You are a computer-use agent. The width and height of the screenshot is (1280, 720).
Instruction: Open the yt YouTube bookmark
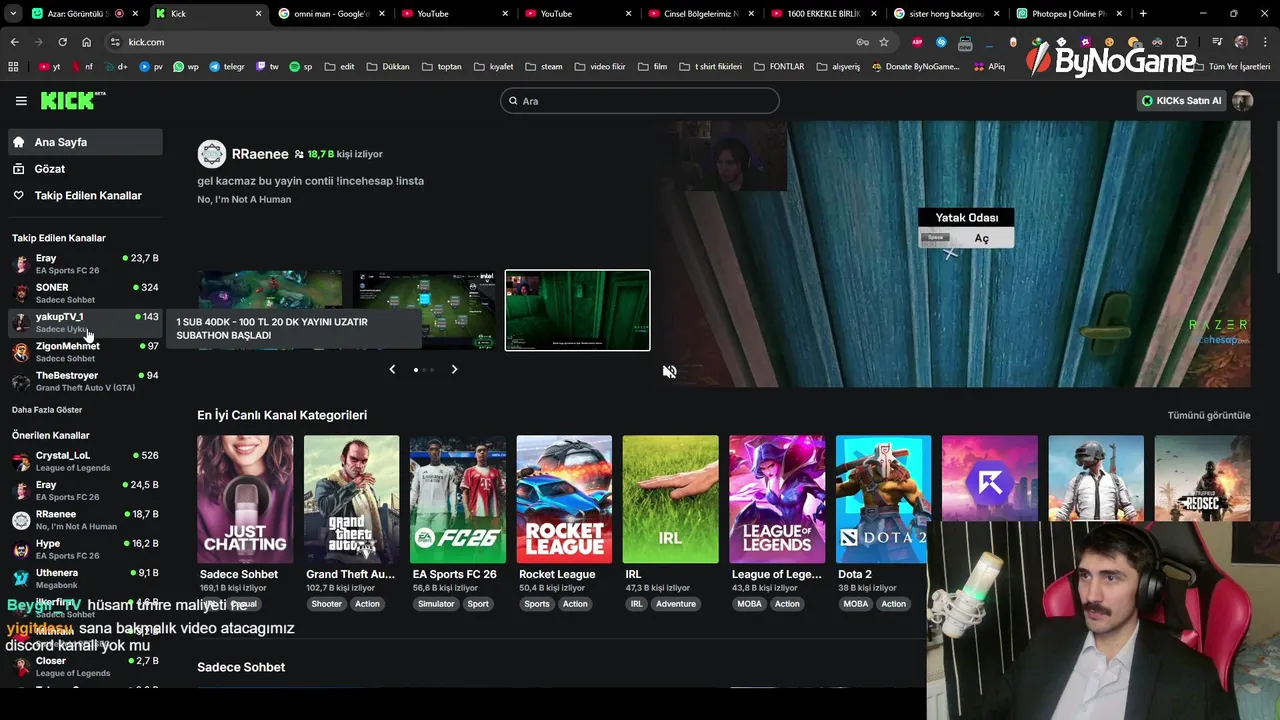point(49,67)
